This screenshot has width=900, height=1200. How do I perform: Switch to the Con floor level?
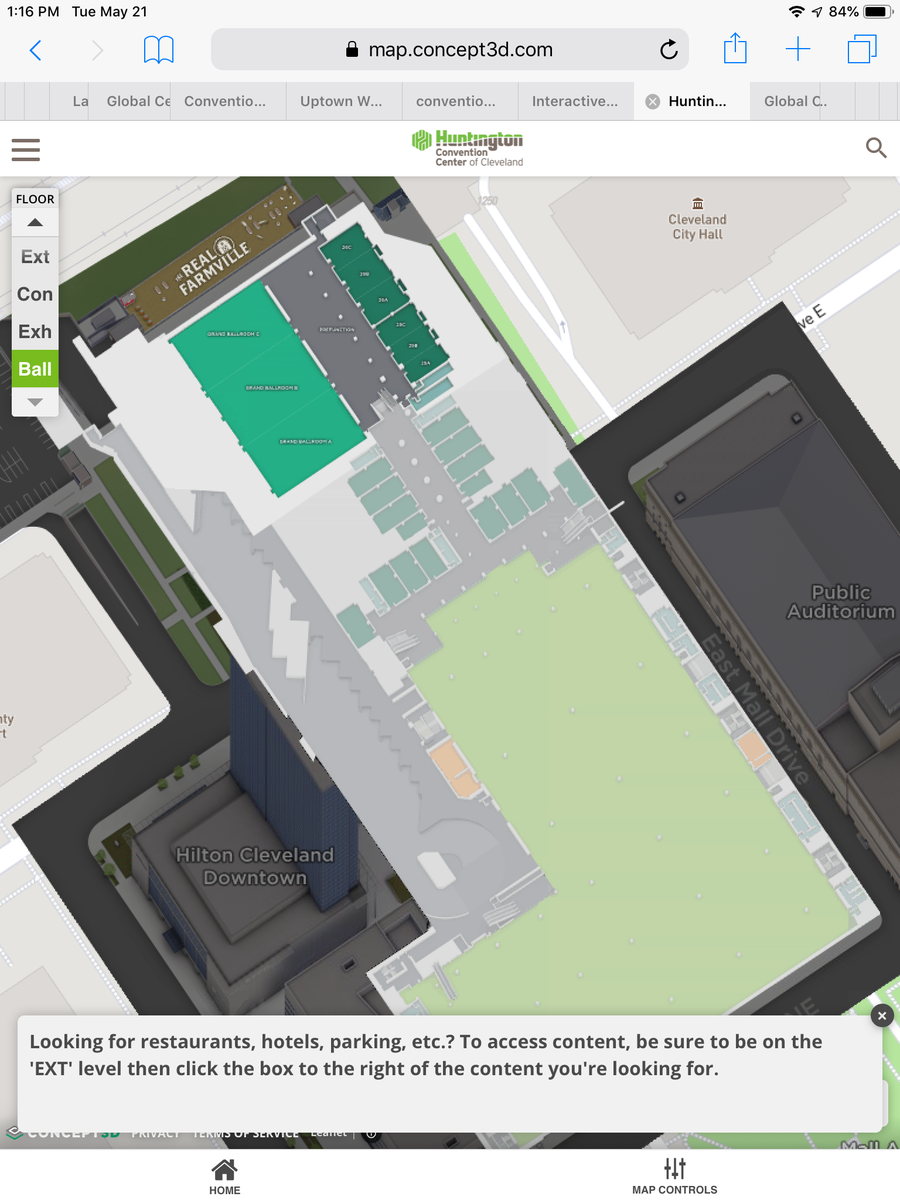(x=35, y=294)
